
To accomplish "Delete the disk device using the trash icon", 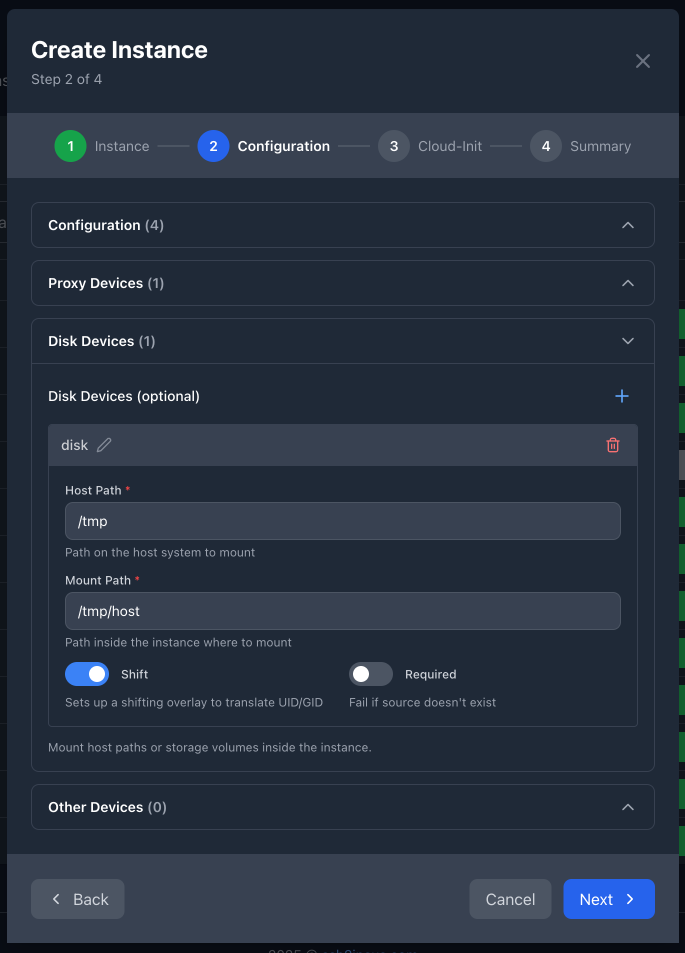I will point(613,444).
